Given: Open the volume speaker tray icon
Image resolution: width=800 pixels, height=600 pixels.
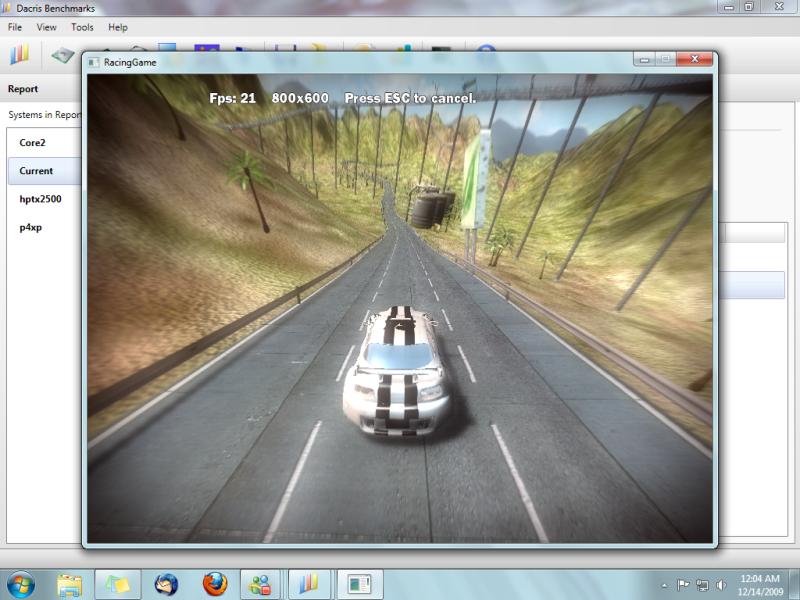Looking at the screenshot, I should click(x=721, y=585).
